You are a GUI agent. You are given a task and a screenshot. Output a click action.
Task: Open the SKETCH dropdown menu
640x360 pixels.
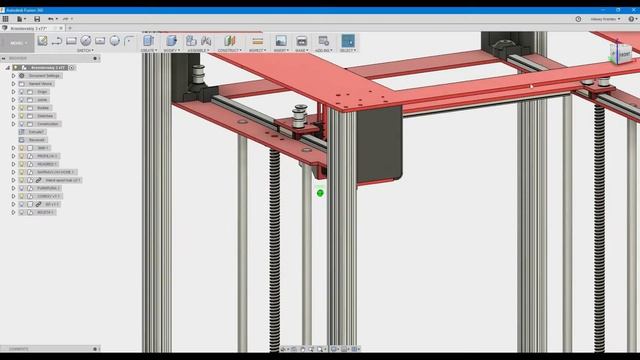click(x=85, y=50)
